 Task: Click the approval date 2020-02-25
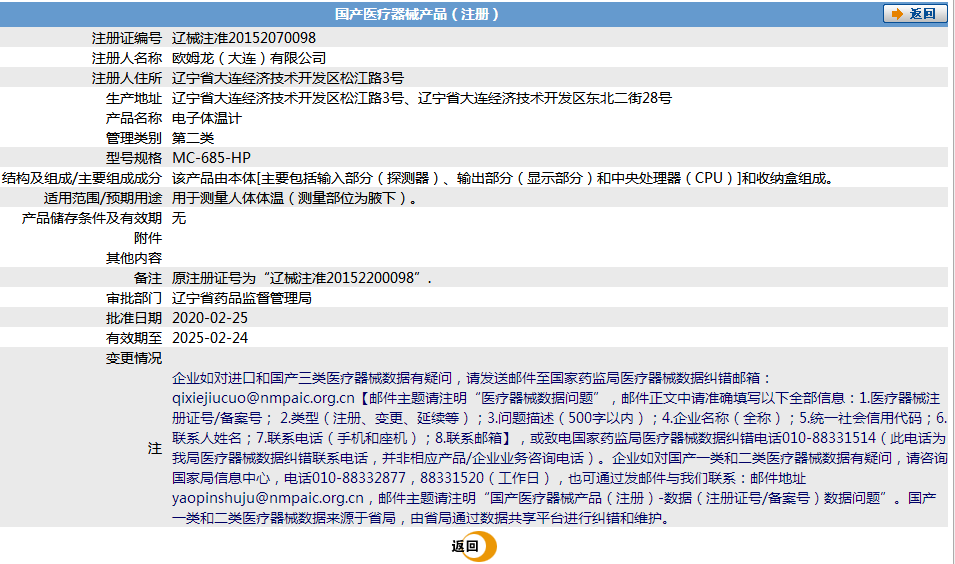click(210, 318)
